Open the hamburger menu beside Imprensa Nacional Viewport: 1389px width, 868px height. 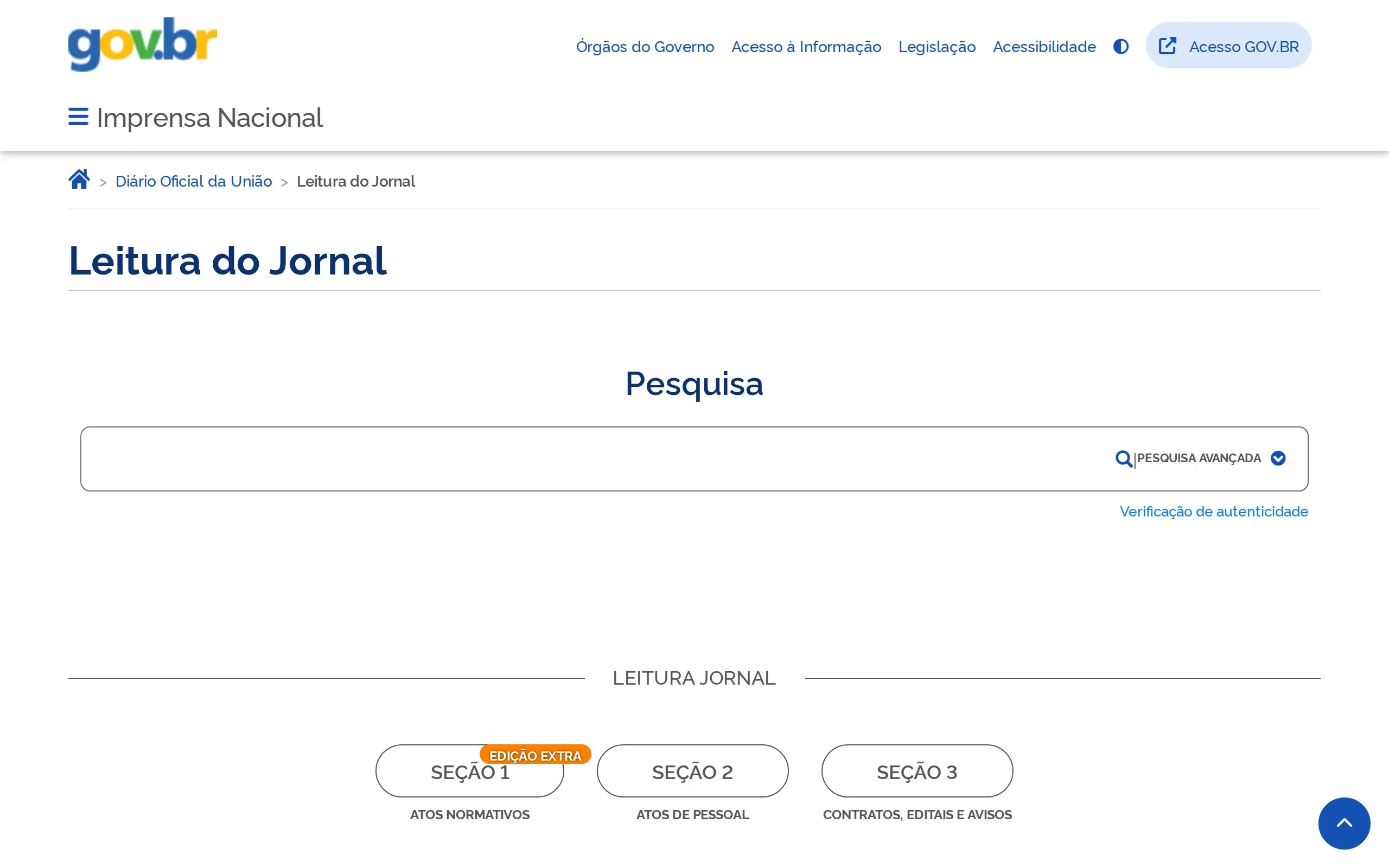point(78,117)
